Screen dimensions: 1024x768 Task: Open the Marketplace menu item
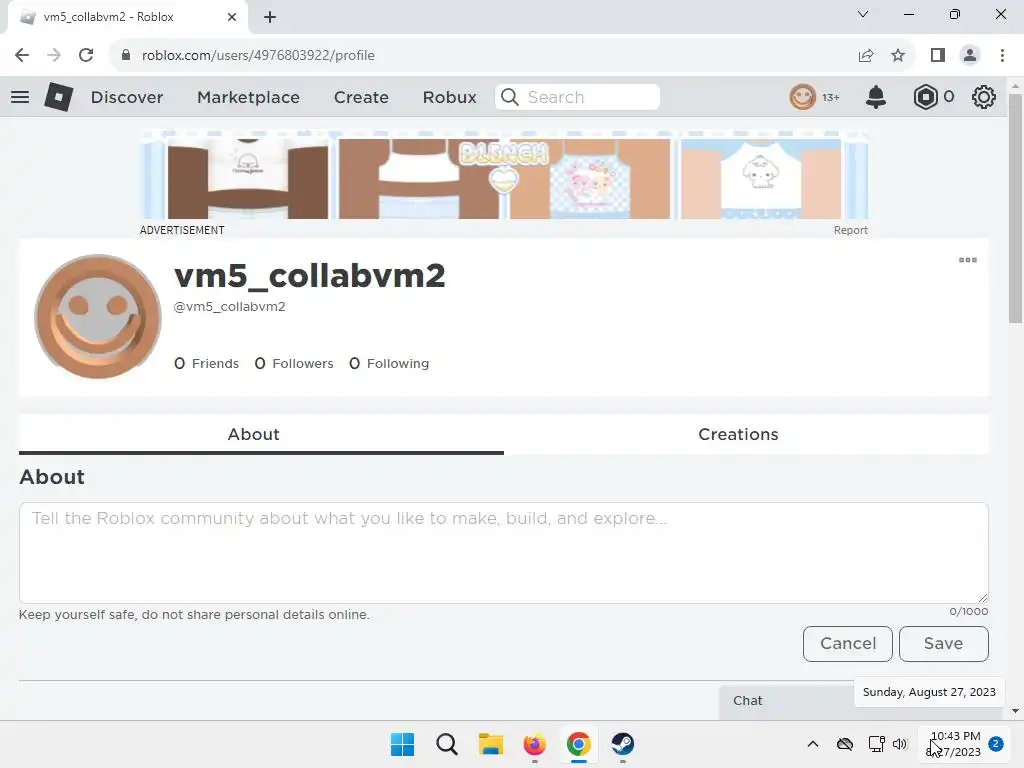(x=248, y=97)
